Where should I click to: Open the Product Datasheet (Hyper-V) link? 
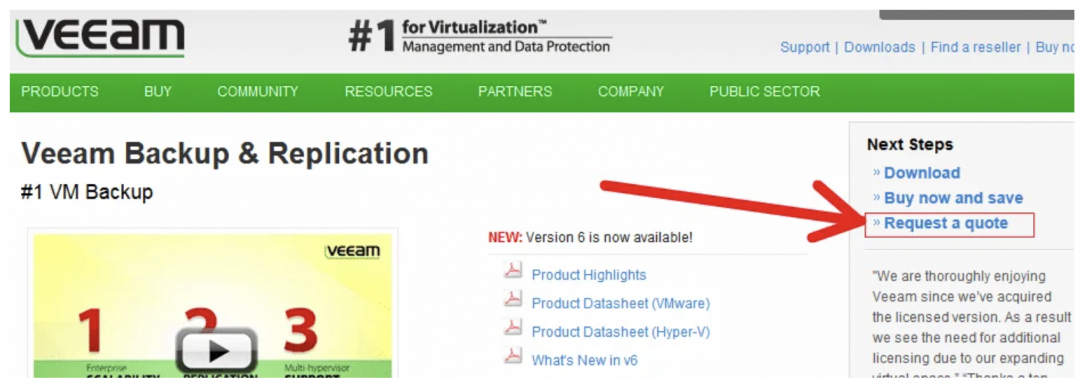(x=621, y=332)
